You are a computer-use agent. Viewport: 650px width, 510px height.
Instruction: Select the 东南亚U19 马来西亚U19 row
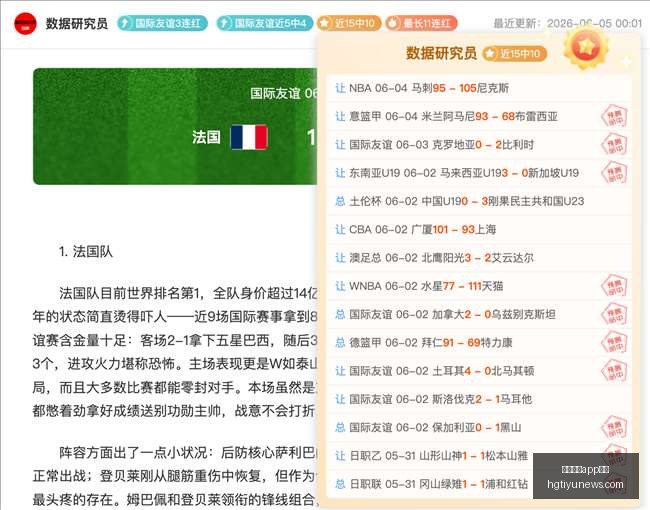click(x=479, y=173)
